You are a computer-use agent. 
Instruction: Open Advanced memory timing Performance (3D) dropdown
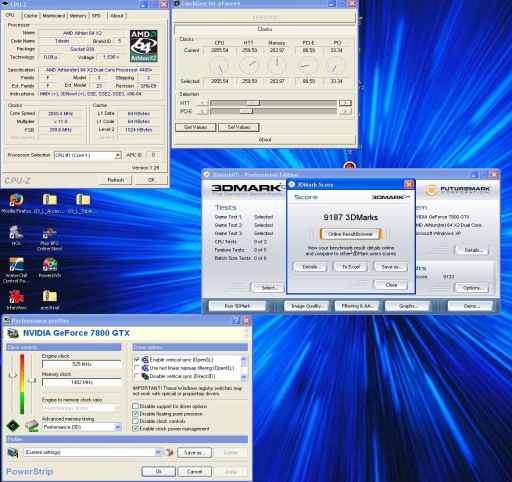[x=117, y=427]
